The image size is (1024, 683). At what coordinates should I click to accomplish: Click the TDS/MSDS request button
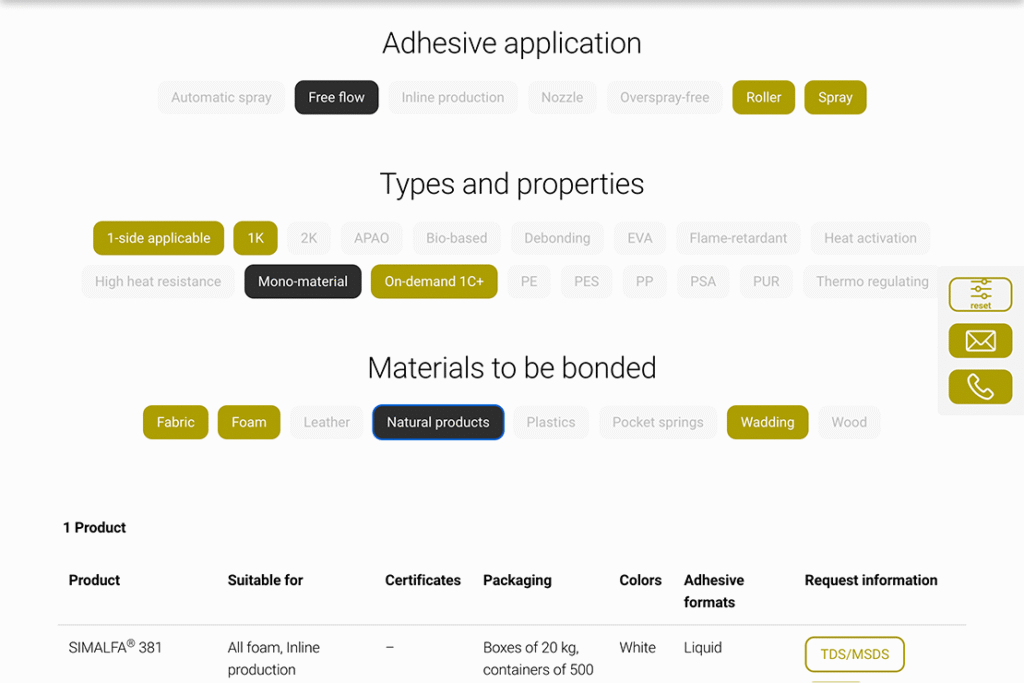[x=854, y=654]
